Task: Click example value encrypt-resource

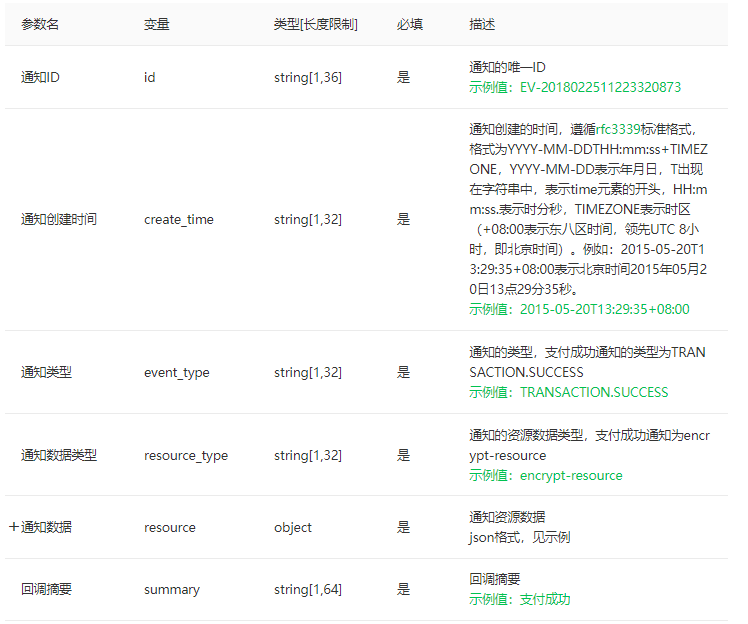Action: [571, 476]
